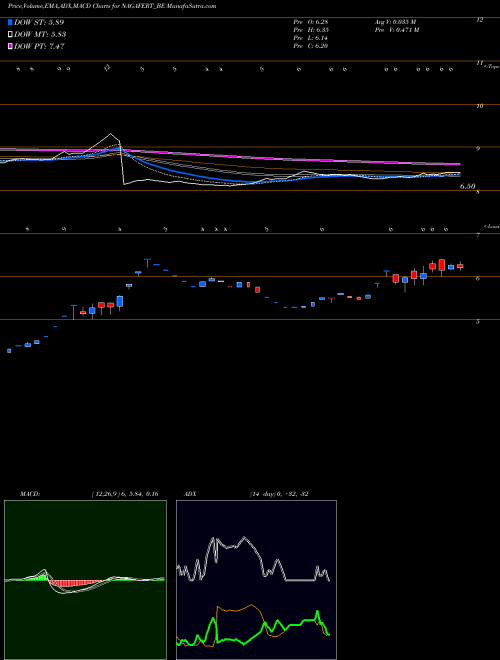This screenshot has width=500, height=660.
Task: Click the 'Pre V: 0.471 M' value
Action: point(396,30)
